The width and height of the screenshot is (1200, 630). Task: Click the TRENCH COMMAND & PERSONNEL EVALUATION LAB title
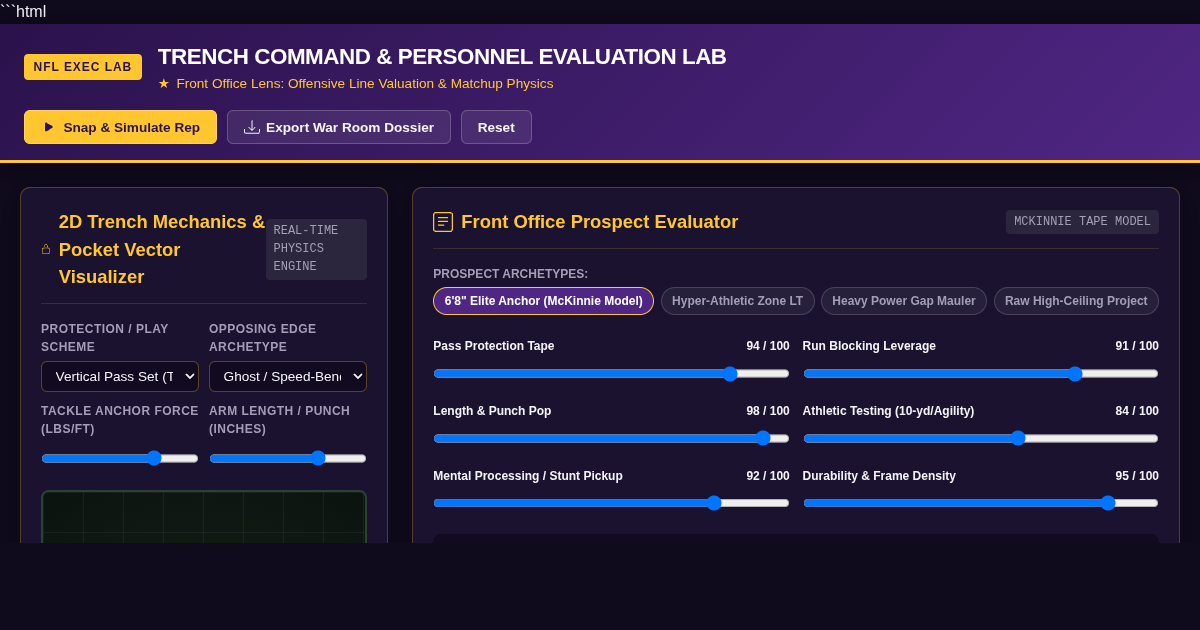(x=442, y=57)
